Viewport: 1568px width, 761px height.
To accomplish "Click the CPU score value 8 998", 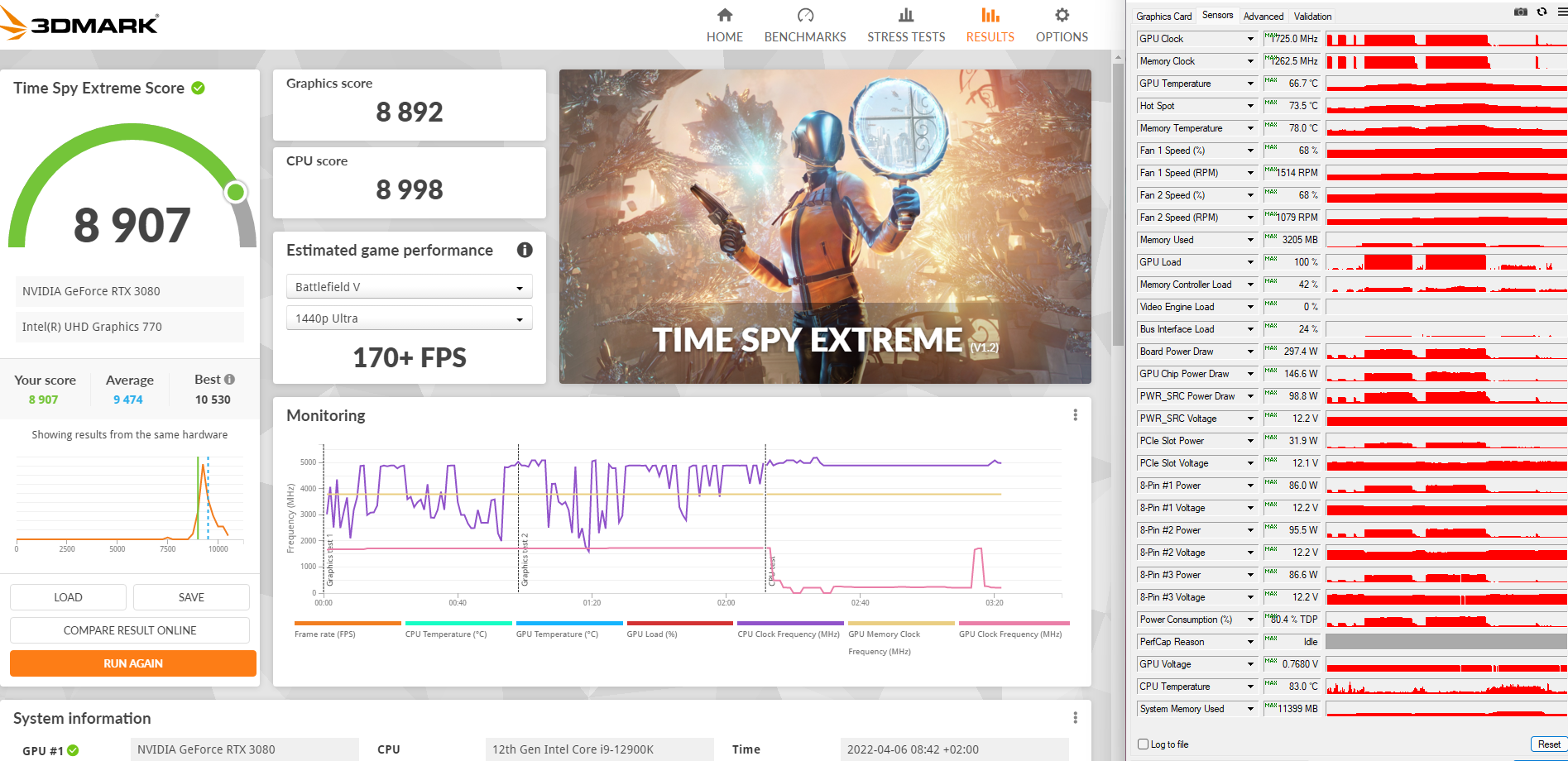I will point(410,189).
